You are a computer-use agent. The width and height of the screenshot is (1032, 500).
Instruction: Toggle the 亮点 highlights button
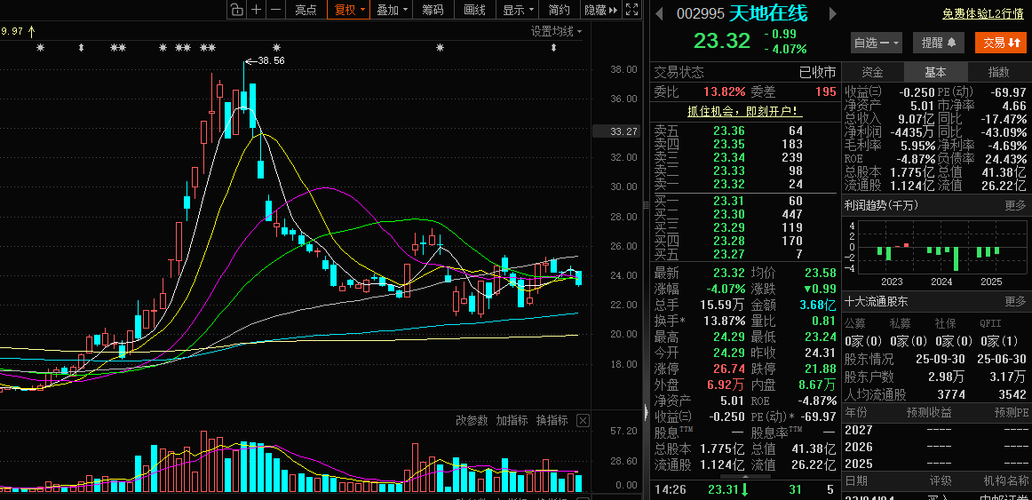(305, 9)
